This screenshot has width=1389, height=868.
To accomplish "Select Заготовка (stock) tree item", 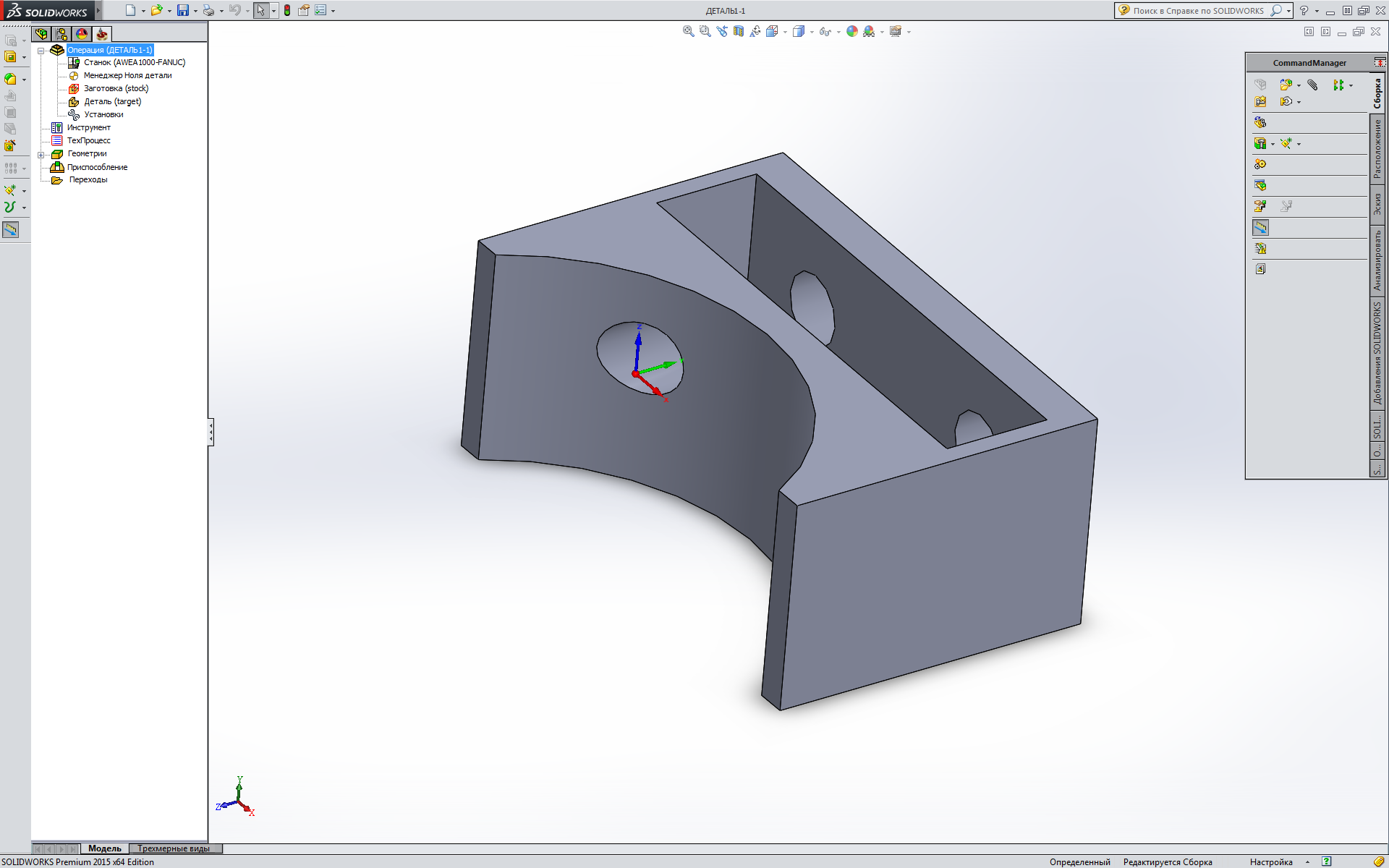I will coord(116,88).
